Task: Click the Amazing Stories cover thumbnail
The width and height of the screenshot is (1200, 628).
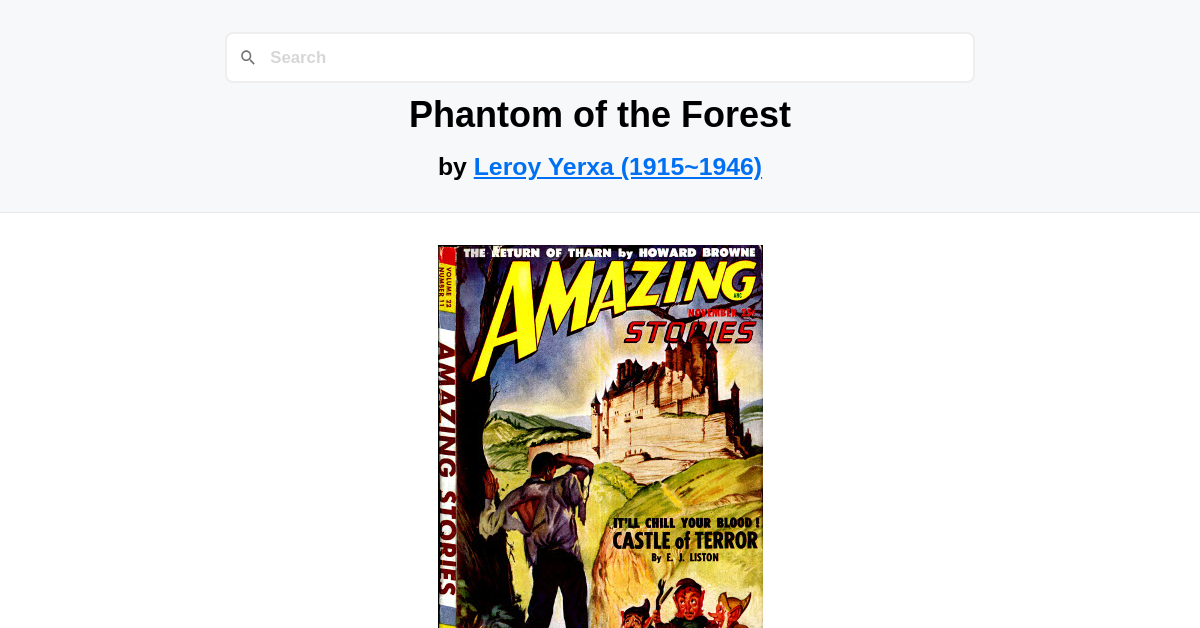Action: click(x=600, y=437)
